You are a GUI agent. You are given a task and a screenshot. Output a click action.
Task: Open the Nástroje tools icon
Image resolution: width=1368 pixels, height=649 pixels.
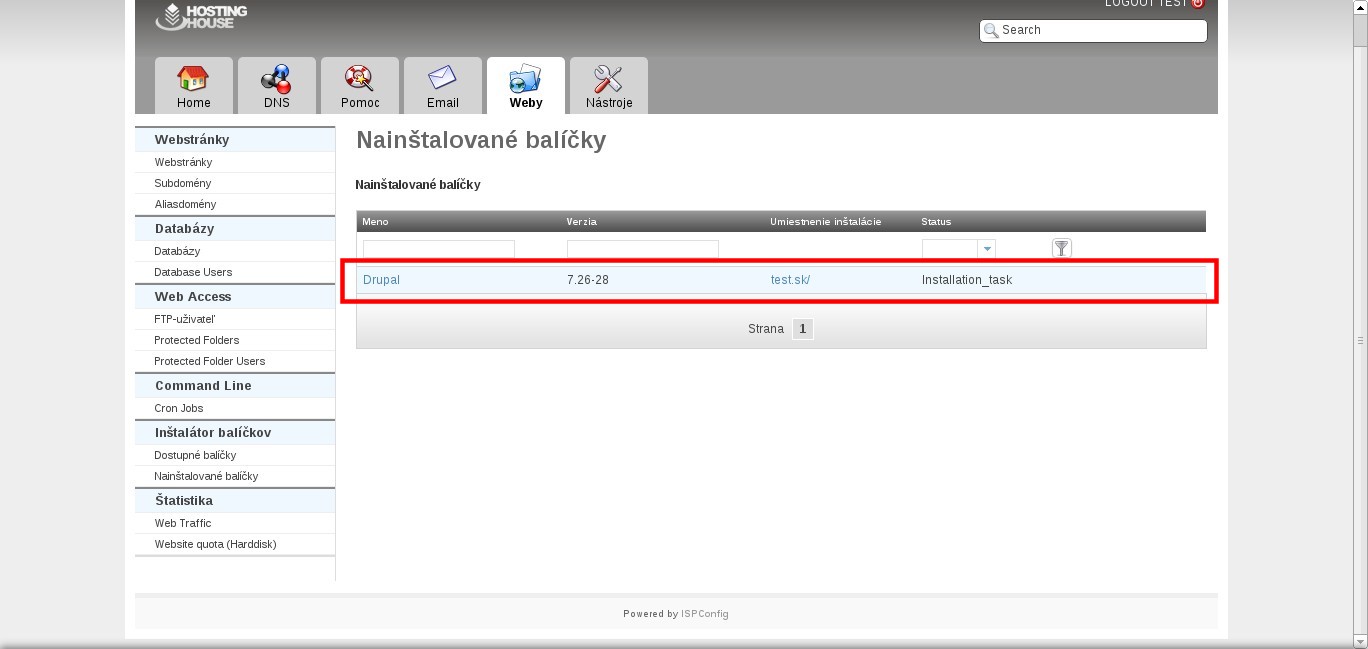pyautogui.click(x=608, y=79)
